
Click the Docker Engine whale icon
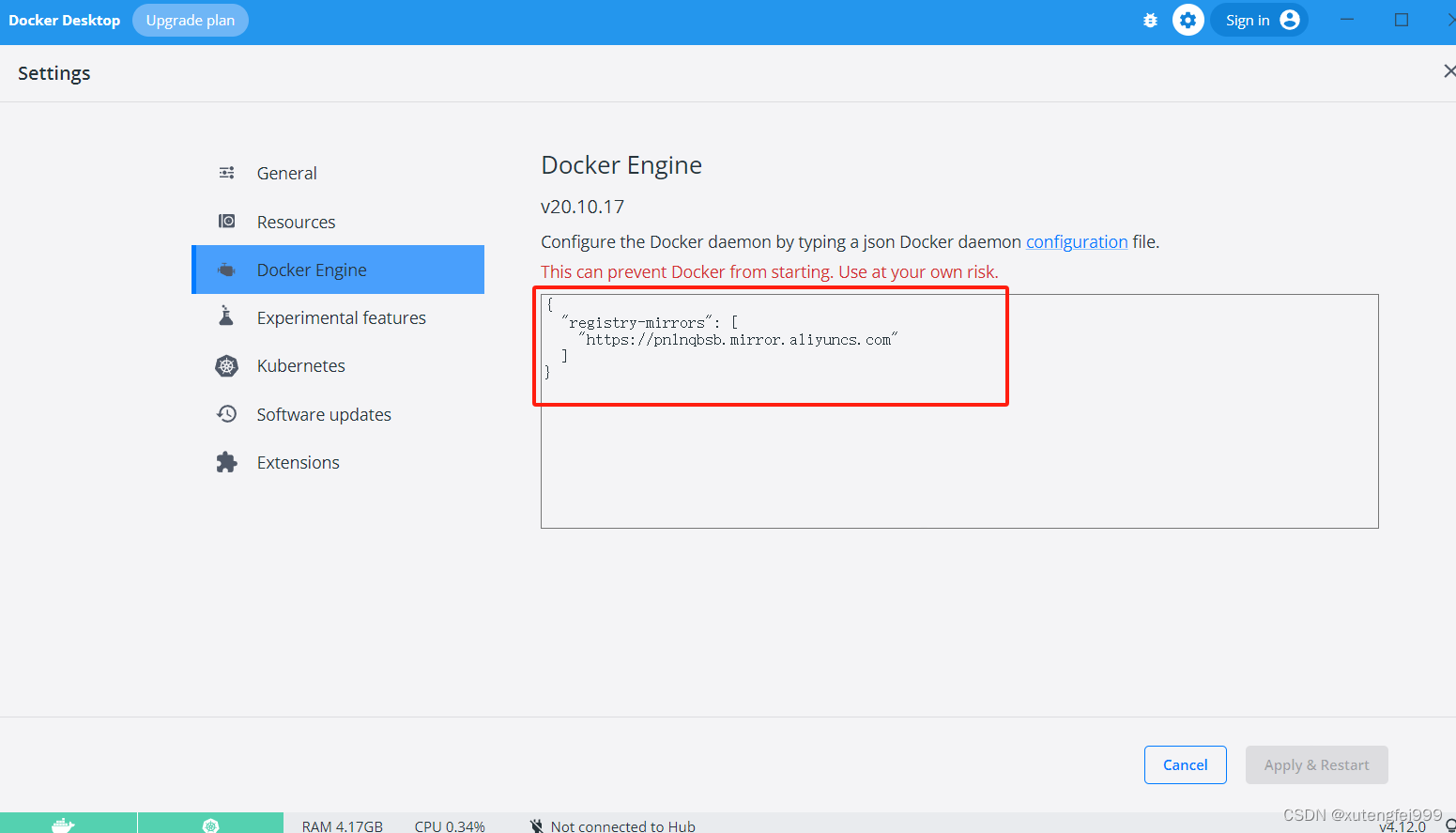pos(226,270)
